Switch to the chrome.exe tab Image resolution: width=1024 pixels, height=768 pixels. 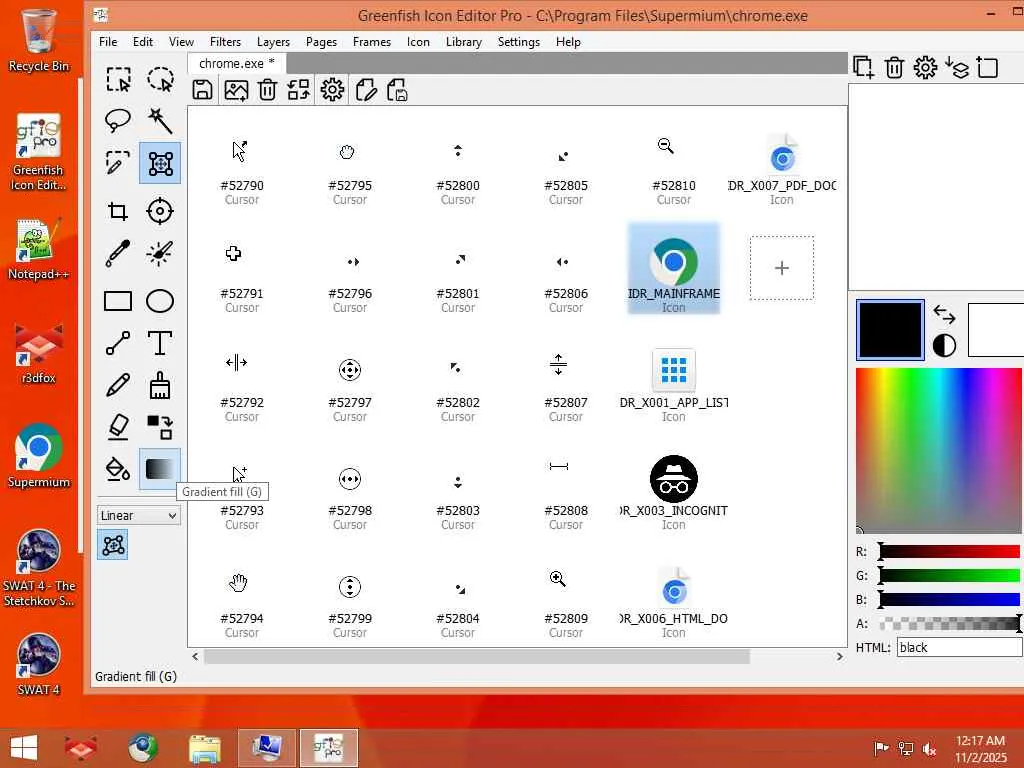236,63
